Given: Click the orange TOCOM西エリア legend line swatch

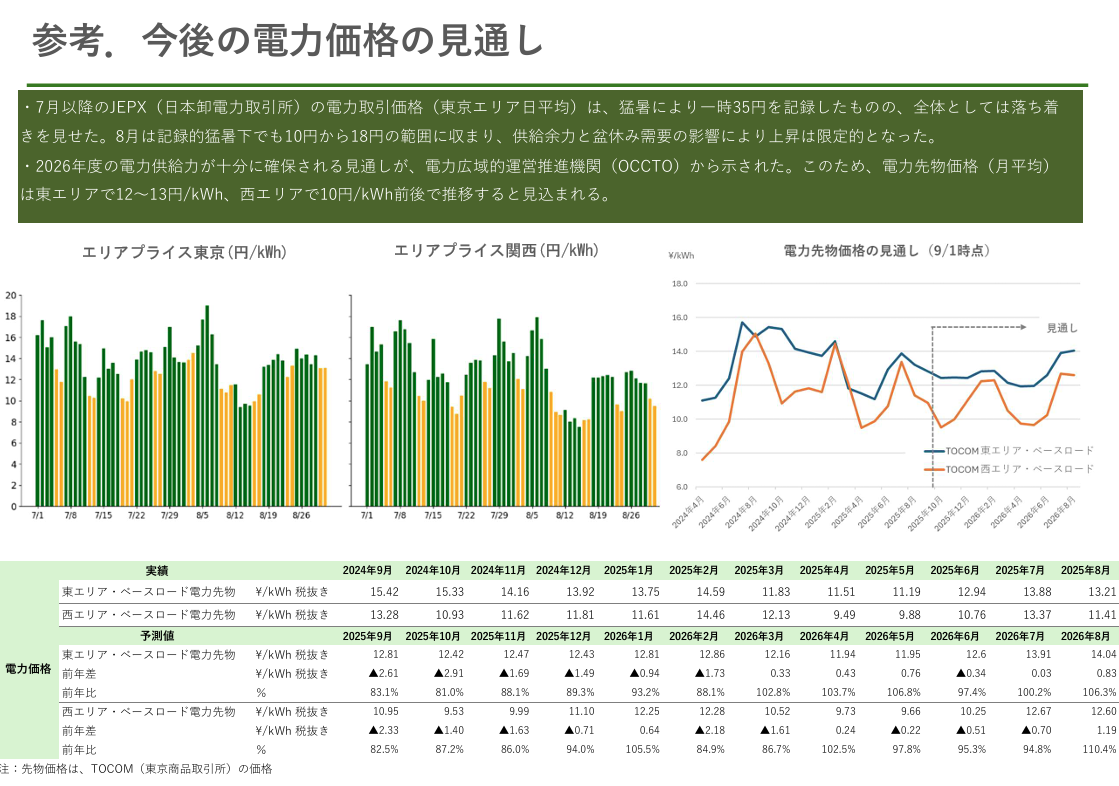Looking at the screenshot, I should click(933, 468).
